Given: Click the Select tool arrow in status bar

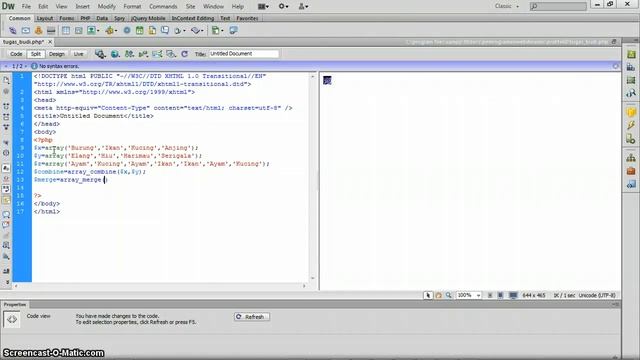Looking at the screenshot, I should 428,295.
